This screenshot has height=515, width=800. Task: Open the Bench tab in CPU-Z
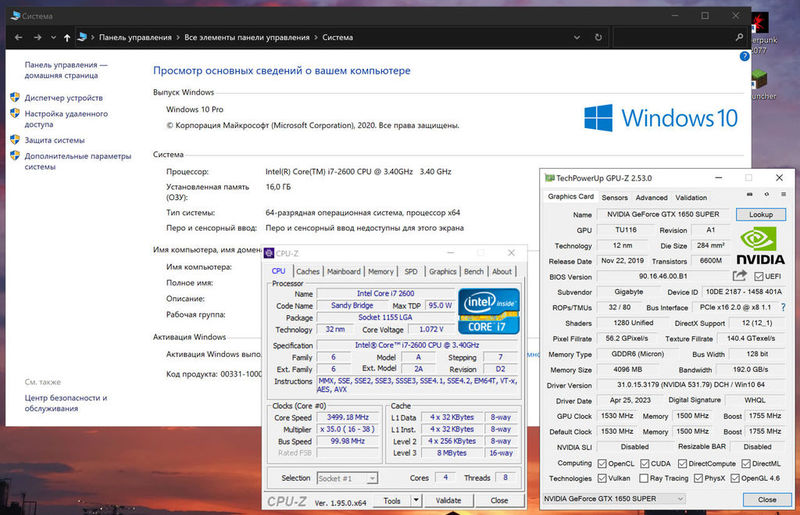click(x=473, y=272)
